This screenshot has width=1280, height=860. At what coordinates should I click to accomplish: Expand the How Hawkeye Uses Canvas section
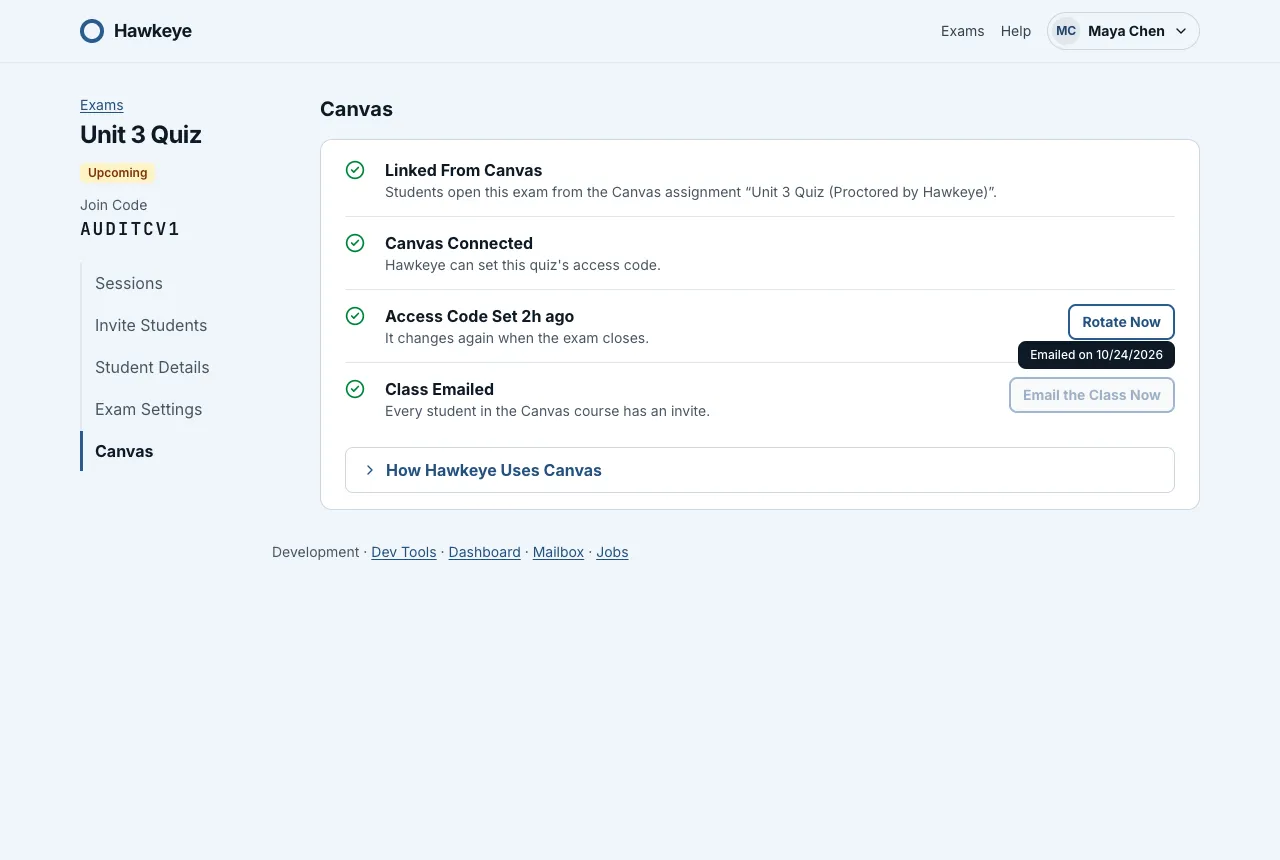click(760, 470)
